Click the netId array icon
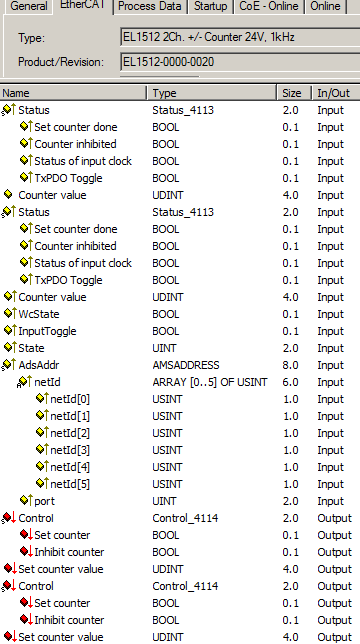Viewport: 360px width, 644px height. [x=25, y=382]
